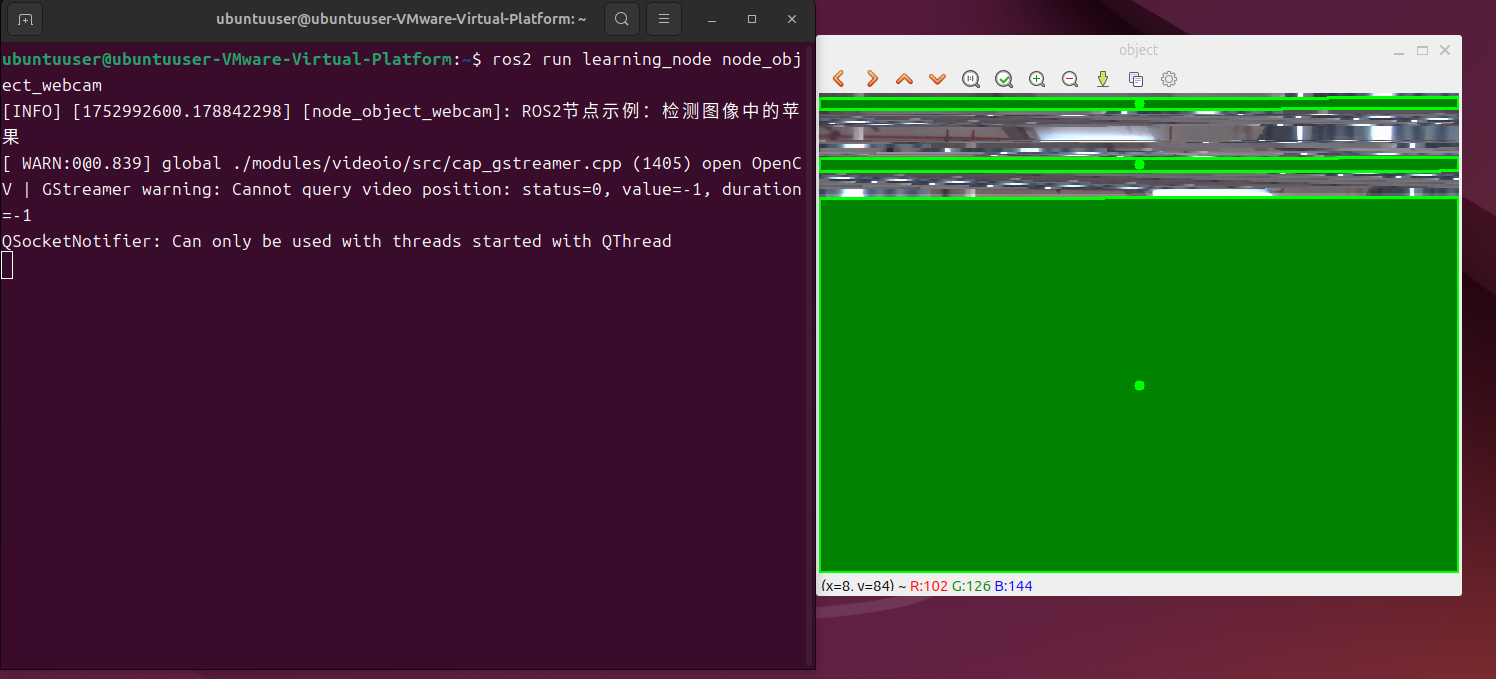Pan the object image left
The height and width of the screenshot is (679, 1496).
[x=839, y=79]
